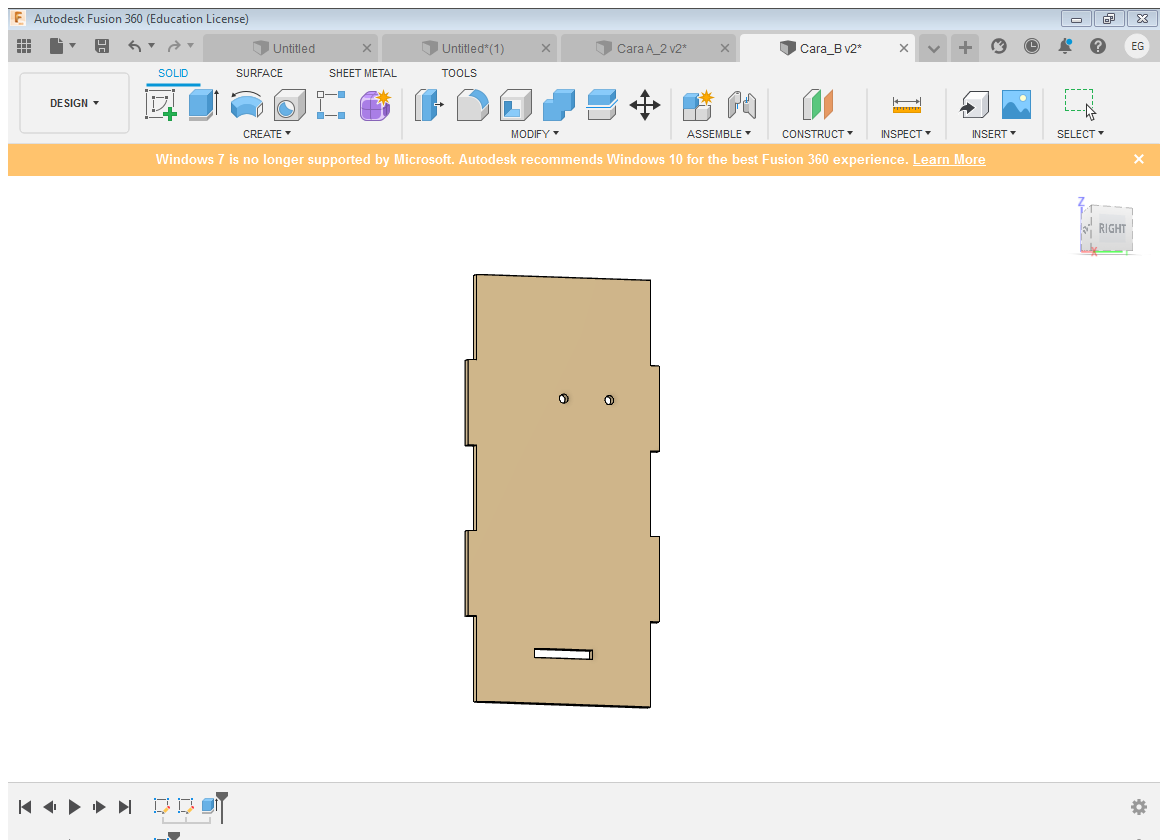Switch to the SHEET METAL tab
1168x840 pixels.
pyautogui.click(x=363, y=73)
